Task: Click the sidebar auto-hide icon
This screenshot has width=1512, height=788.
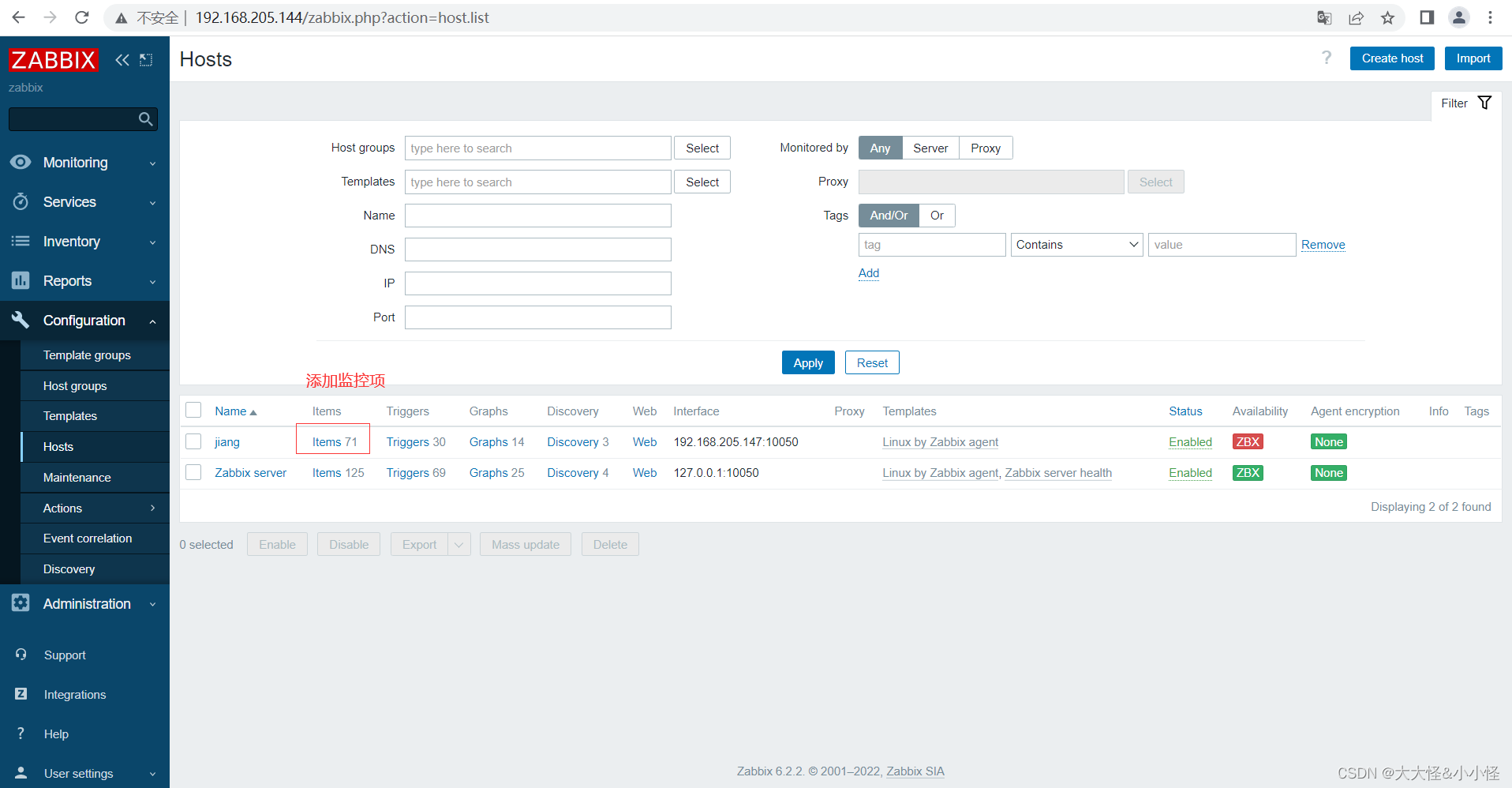Action: 146,60
